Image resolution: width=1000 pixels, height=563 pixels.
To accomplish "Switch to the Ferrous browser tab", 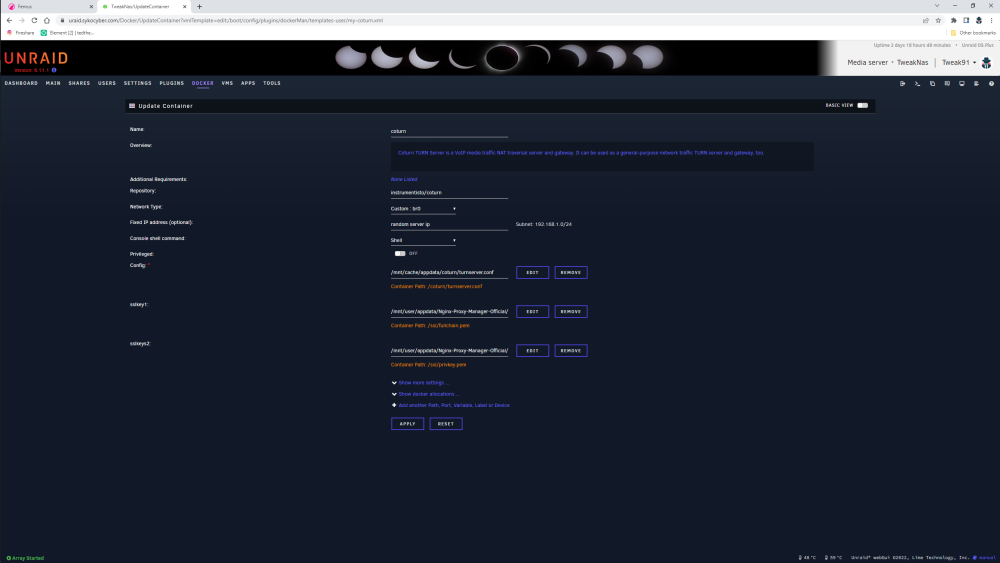I will point(50,6).
